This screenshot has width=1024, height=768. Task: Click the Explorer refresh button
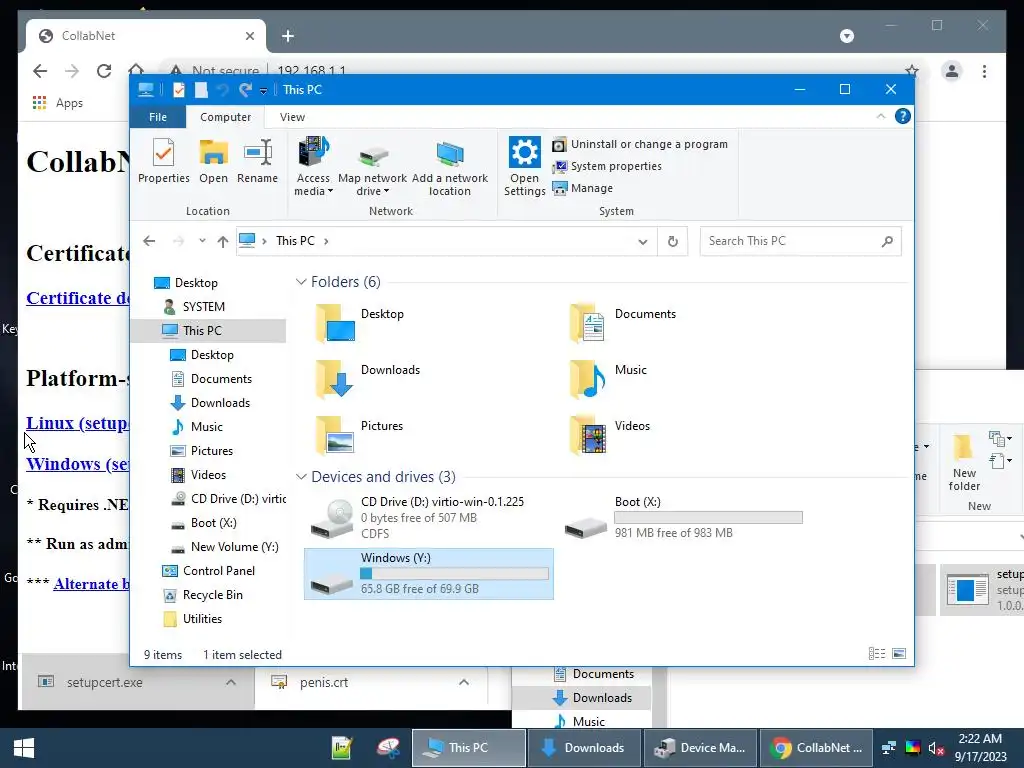(x=673, y=242)
